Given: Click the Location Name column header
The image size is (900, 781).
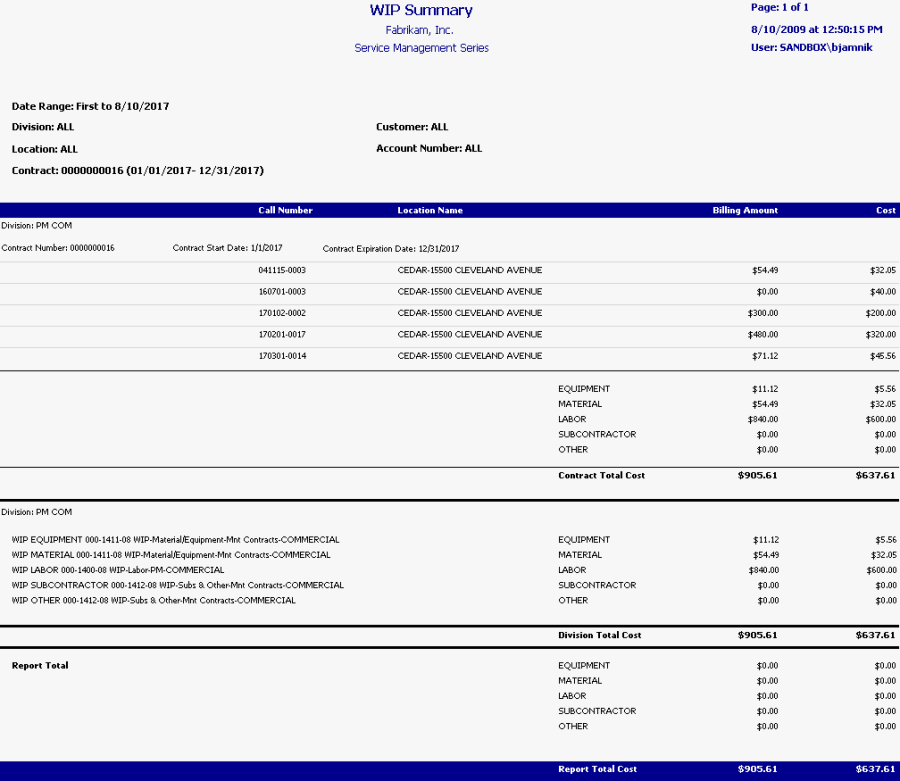Looking at the screenshot, I should [x=430, y=211].
